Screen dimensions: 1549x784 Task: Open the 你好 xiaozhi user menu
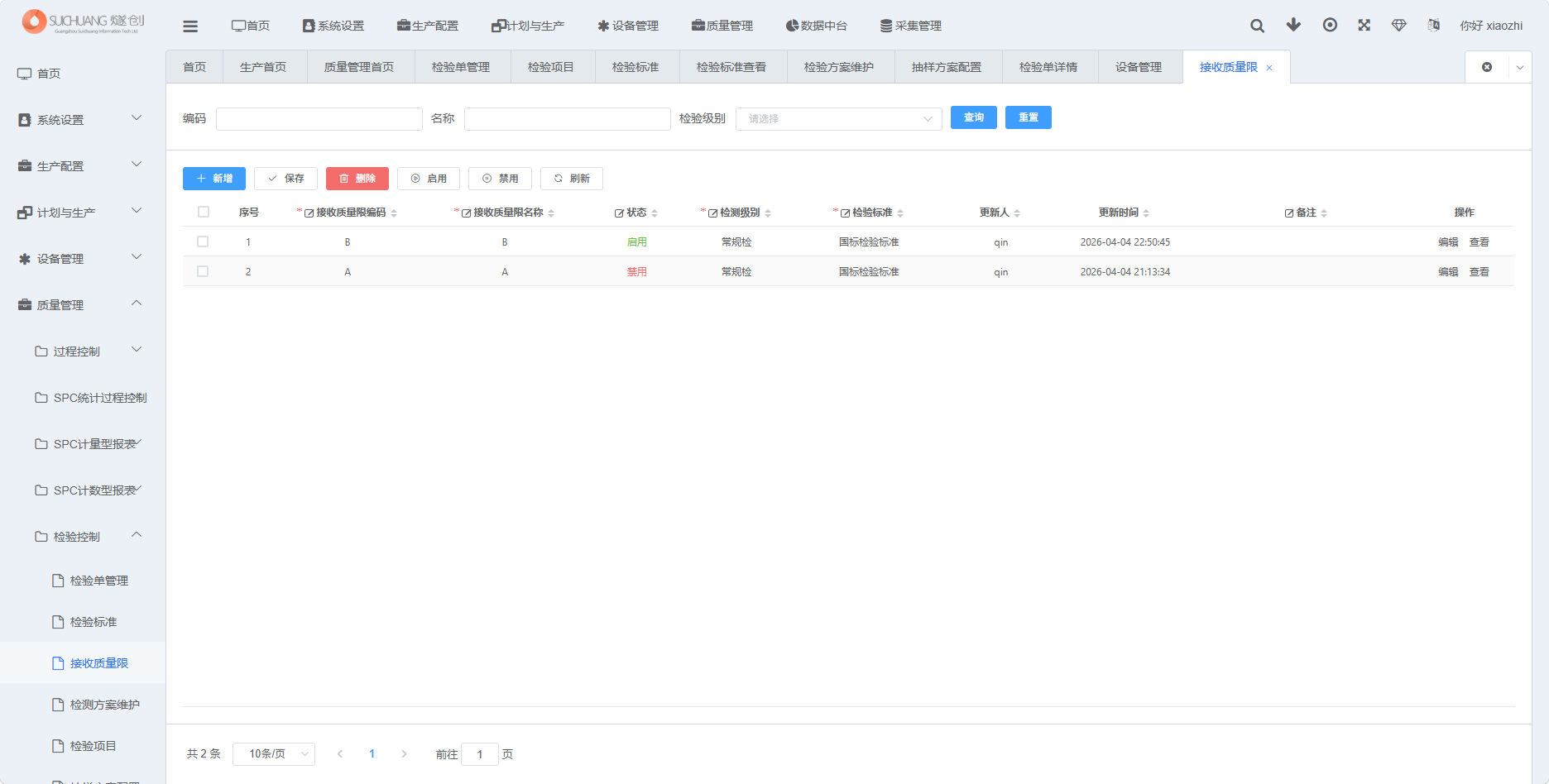(1491, 26)
